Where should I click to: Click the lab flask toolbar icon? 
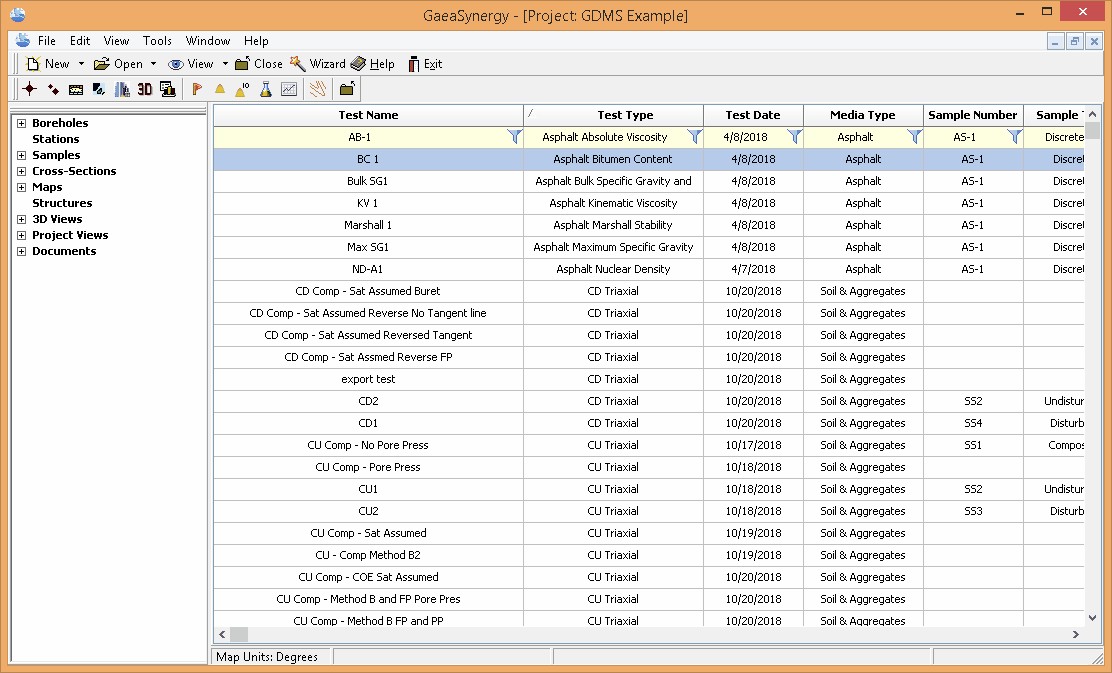(266, 89)
